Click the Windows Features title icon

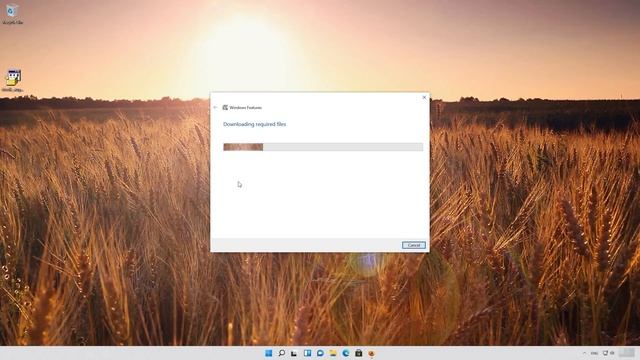(x=225, y=107)
